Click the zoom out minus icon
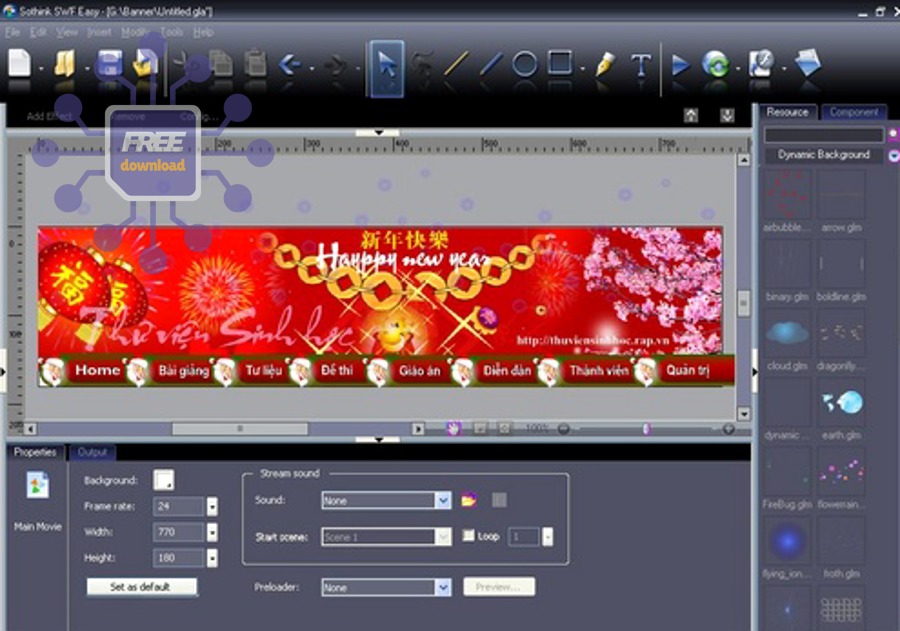Image resolution: width=900 pixels, height=631 pixels. click(x=564, y=429)
